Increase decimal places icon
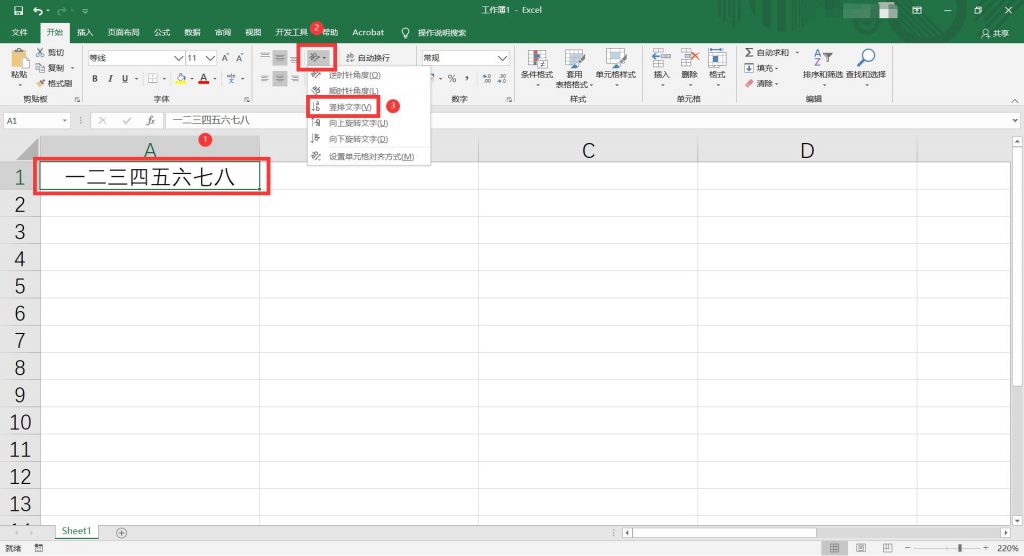The image size is (1024, 556). click(x=487, y=78)
